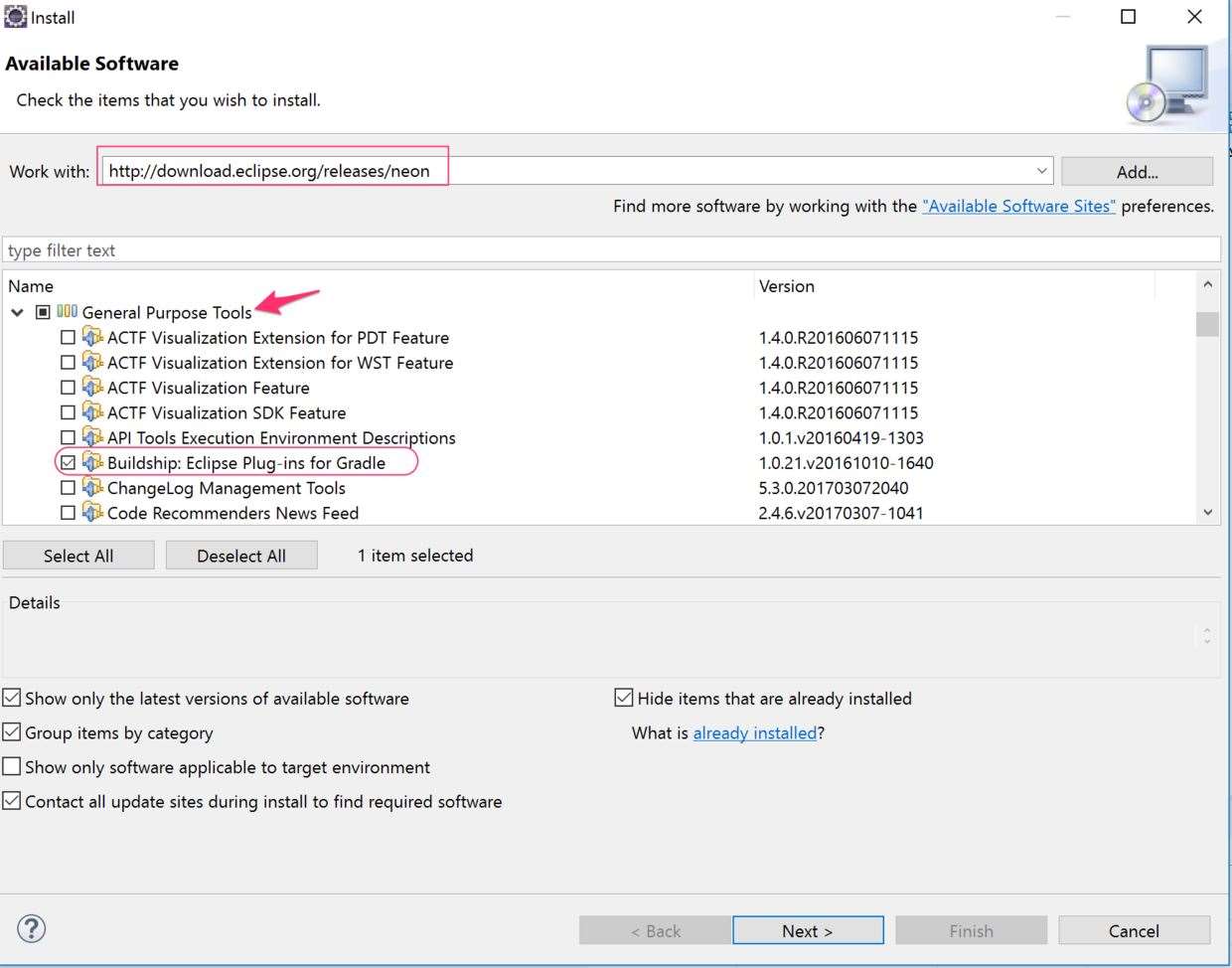Viewport: 1232px width, 968px height.
Task: Click the Code Recommenders News Feed icon
Action: pyautogui.click(x=92, y=513)
